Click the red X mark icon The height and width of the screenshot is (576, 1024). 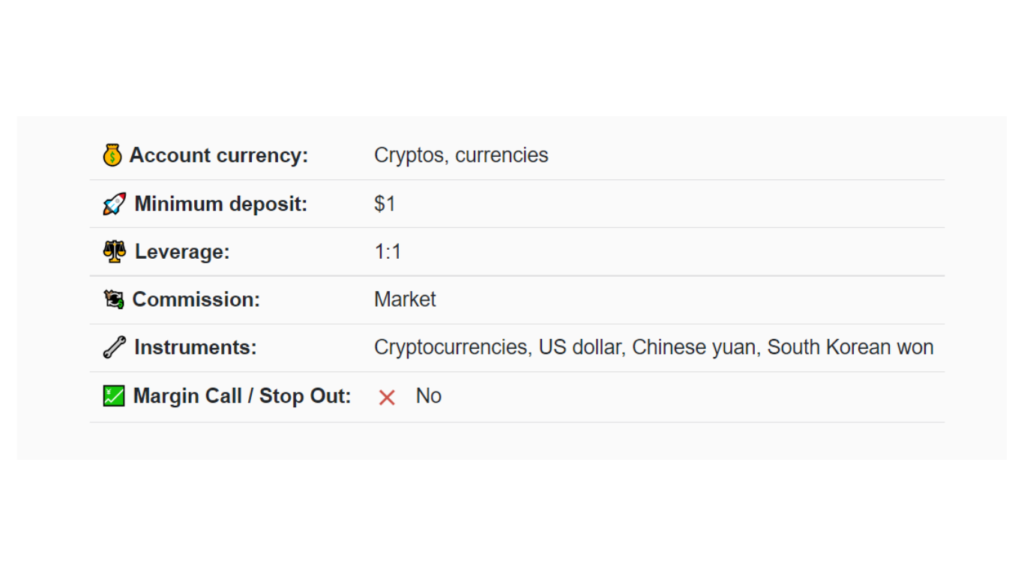point(387,397)
